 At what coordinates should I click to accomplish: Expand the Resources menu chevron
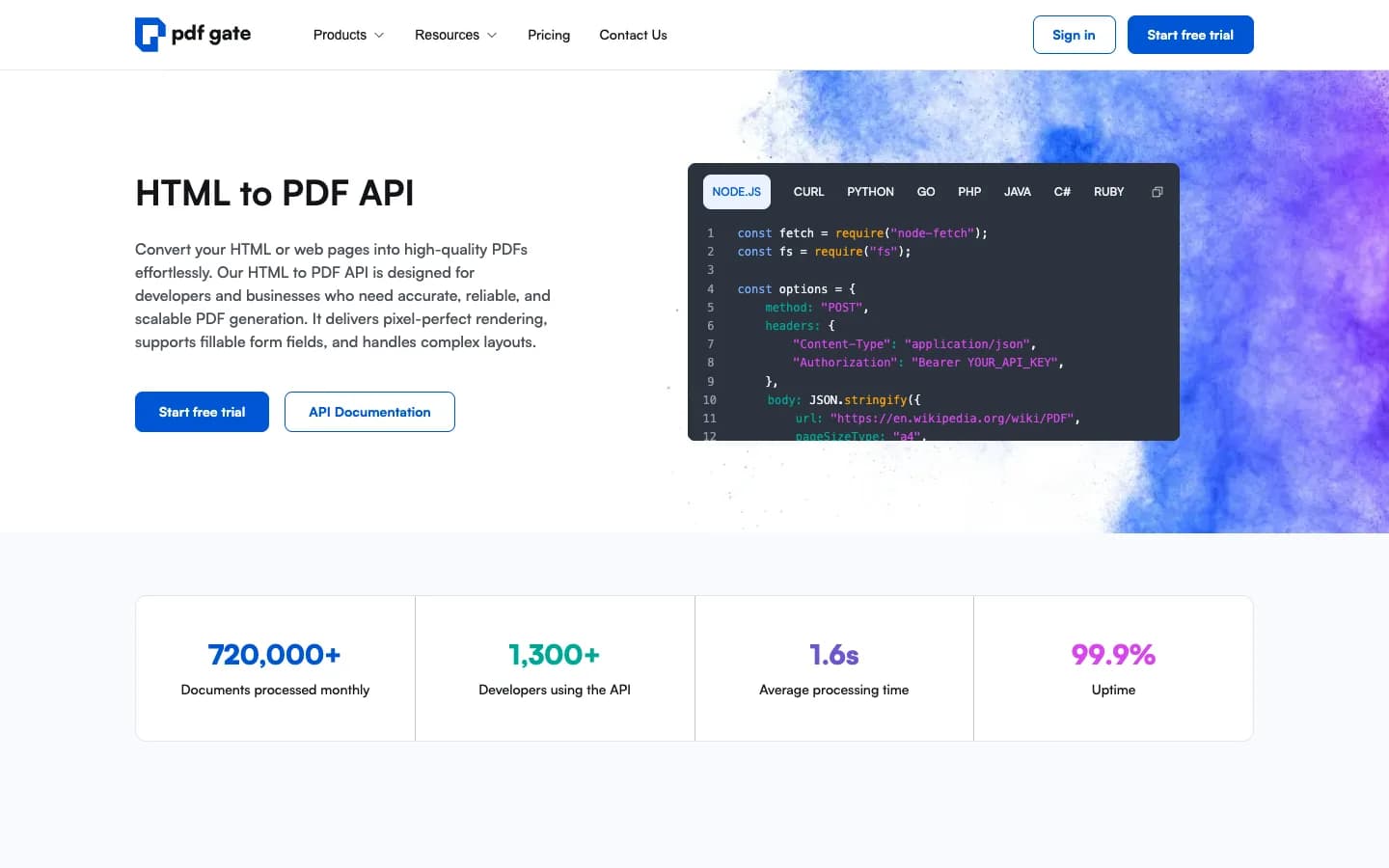[x=492, y=35]
